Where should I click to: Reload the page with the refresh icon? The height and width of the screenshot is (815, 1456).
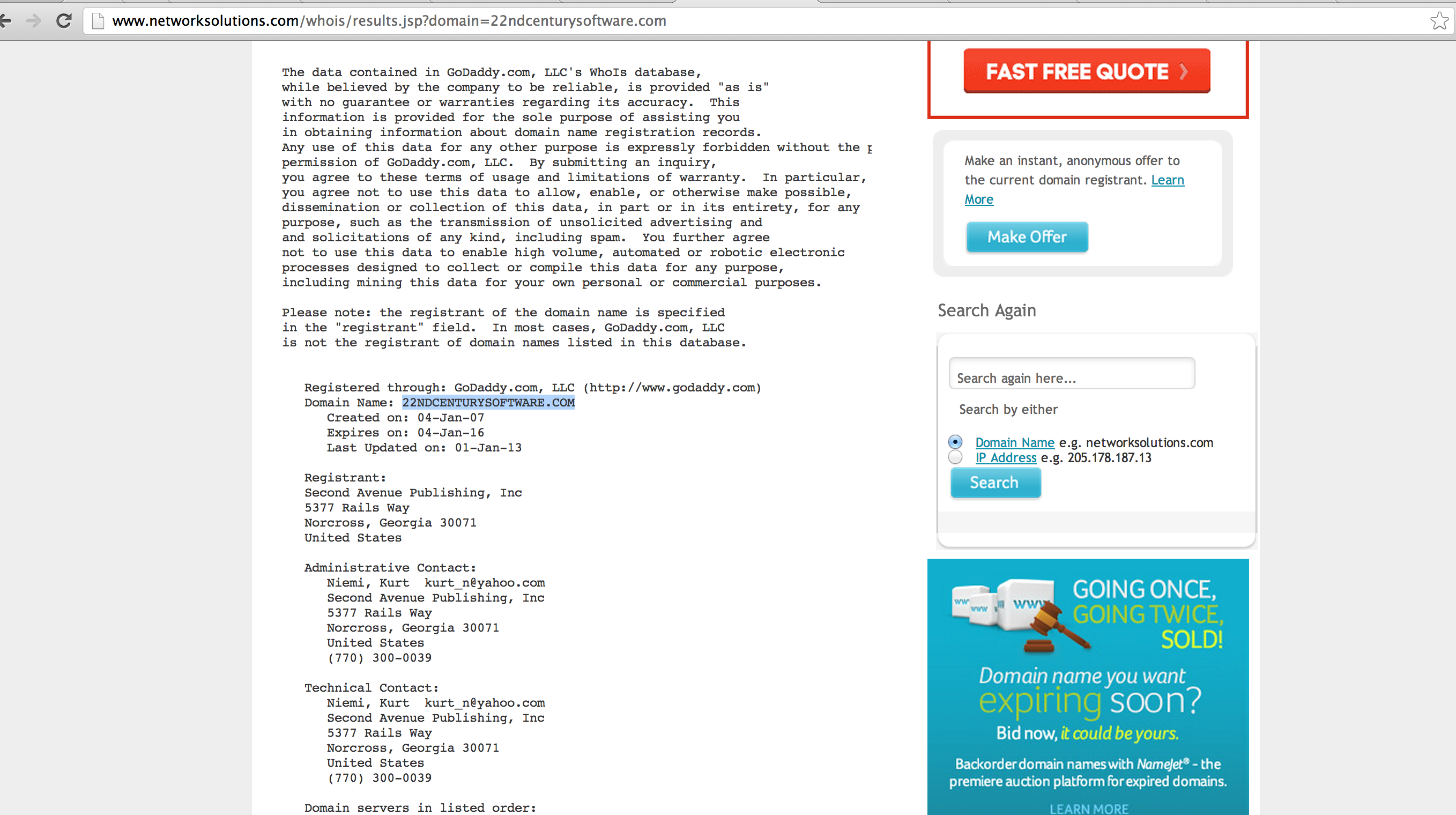[64, 21]
